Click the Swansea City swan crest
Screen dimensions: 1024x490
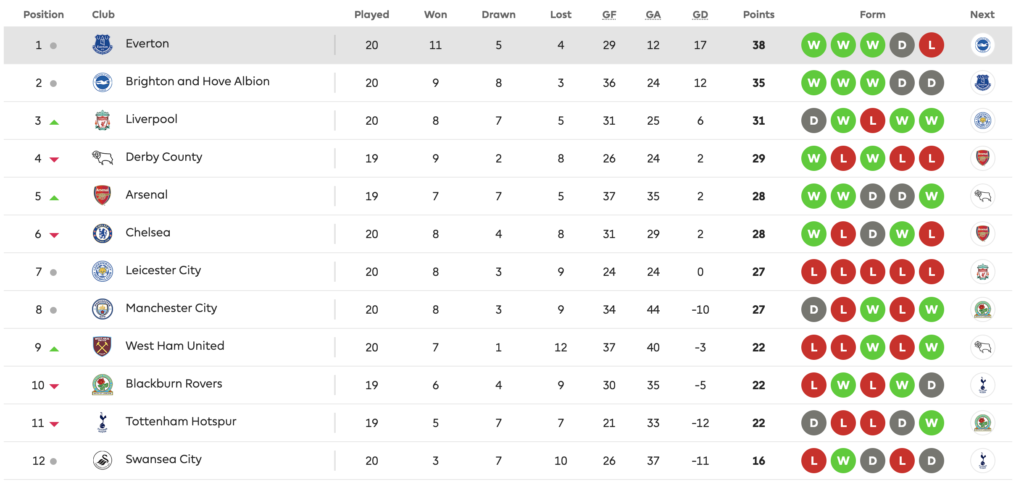103,460
